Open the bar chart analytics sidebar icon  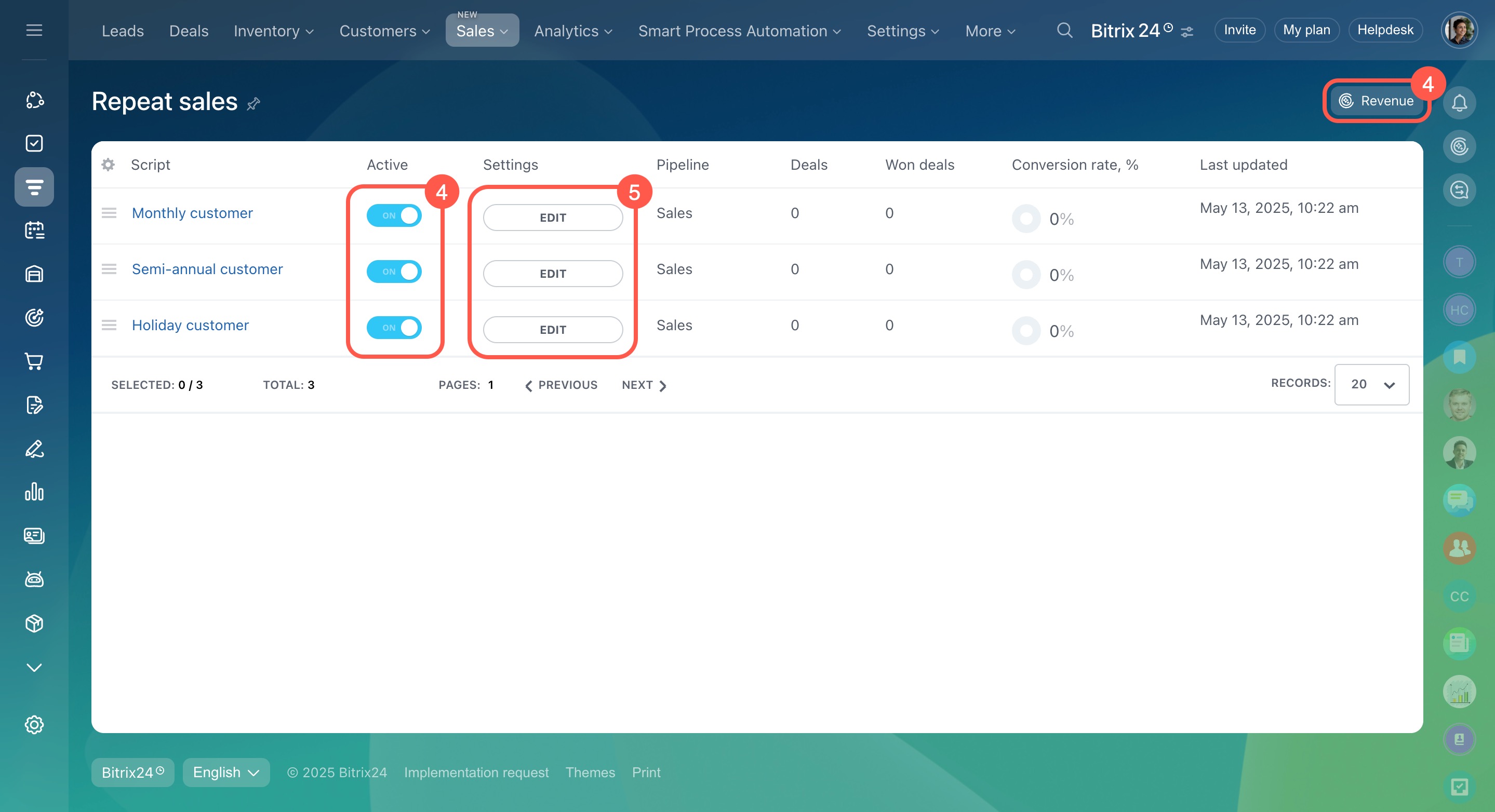pos(34,492)
